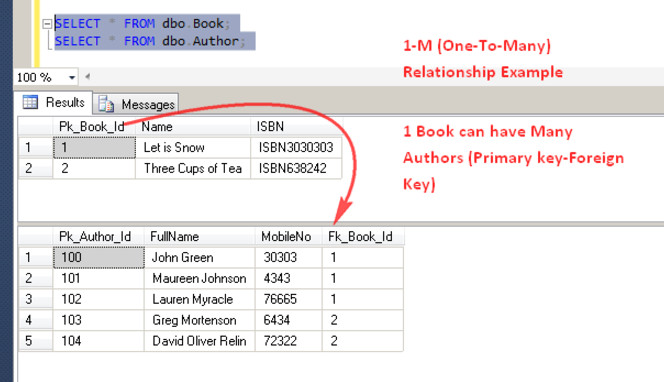Click the mobile number 4343 cell
Image resolution: width=664 pixels, height=382 pixels.
click(x=288, y=278)
